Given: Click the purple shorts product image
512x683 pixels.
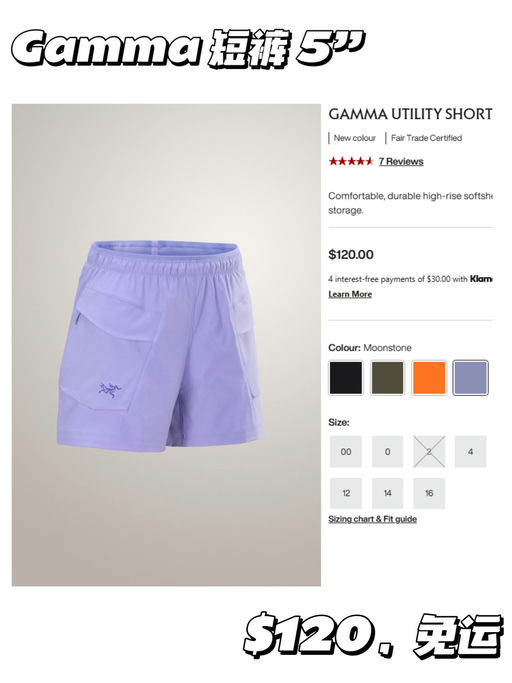Looking at the screenshot, I should pos(161,344).
